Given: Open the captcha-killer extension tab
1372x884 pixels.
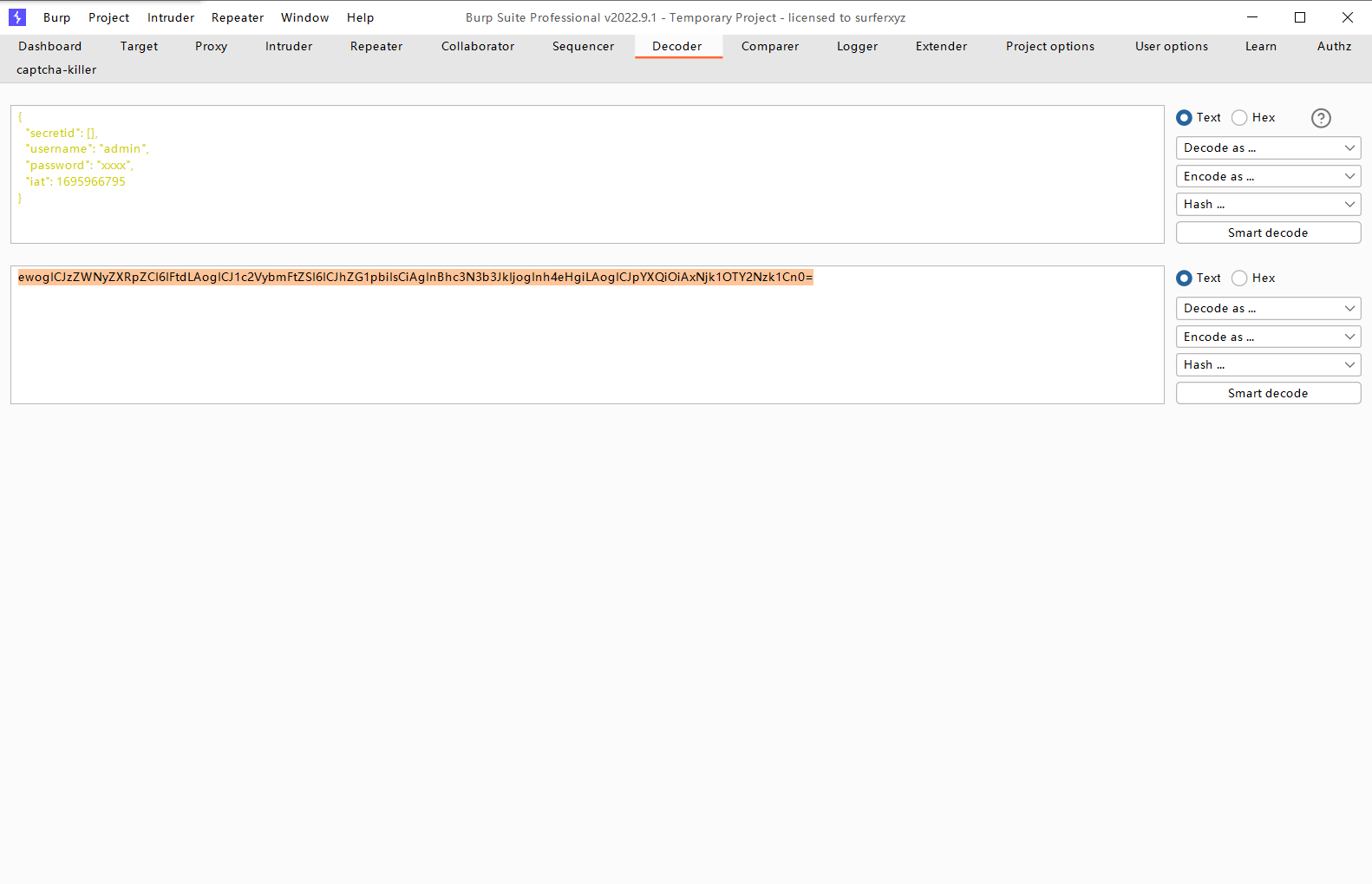Looking at the screenshot, I should [56, 70].
